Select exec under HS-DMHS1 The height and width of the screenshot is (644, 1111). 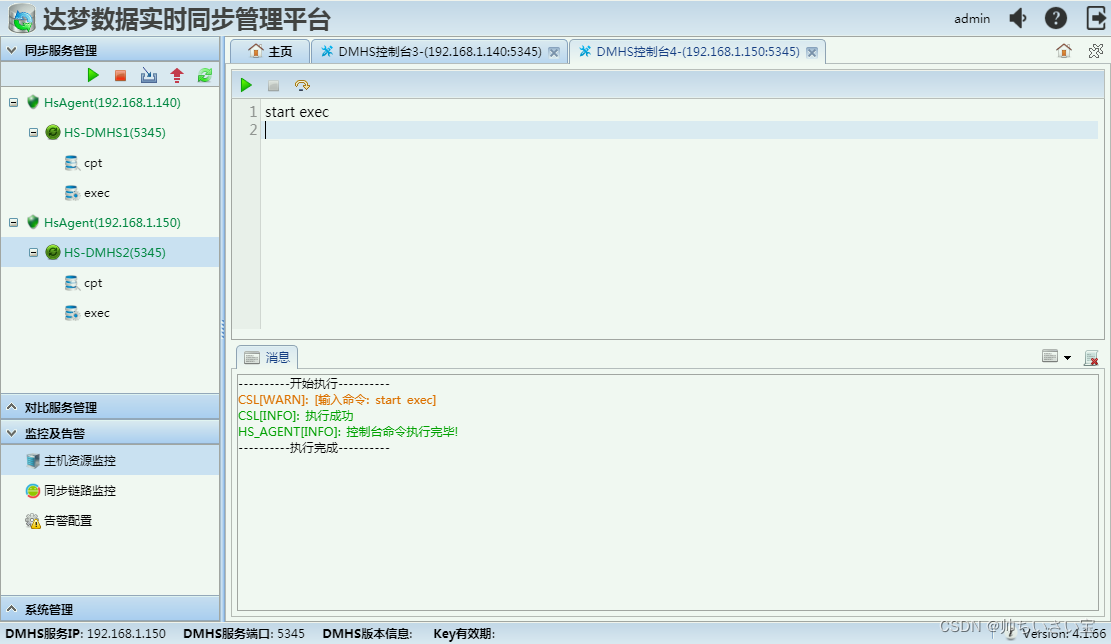[x=97, y=193]
